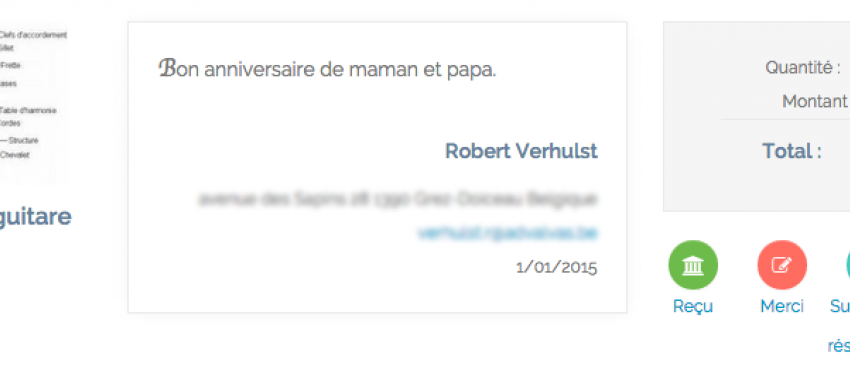
Task: Click the 'Bon anniversaire de maman et papa' message
Action: (x=327, y=69)
